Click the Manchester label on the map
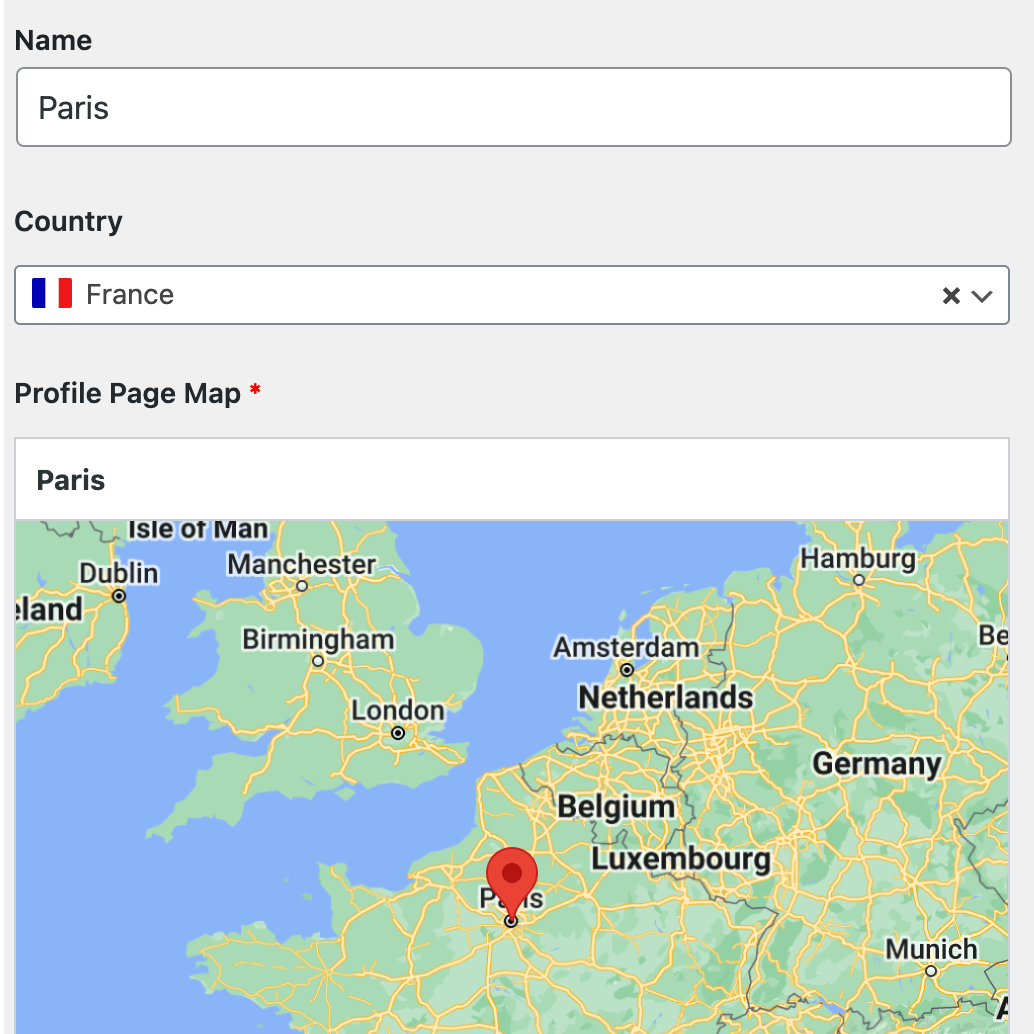Screen dimensions: 1034x1034 (x=301, y=564)
